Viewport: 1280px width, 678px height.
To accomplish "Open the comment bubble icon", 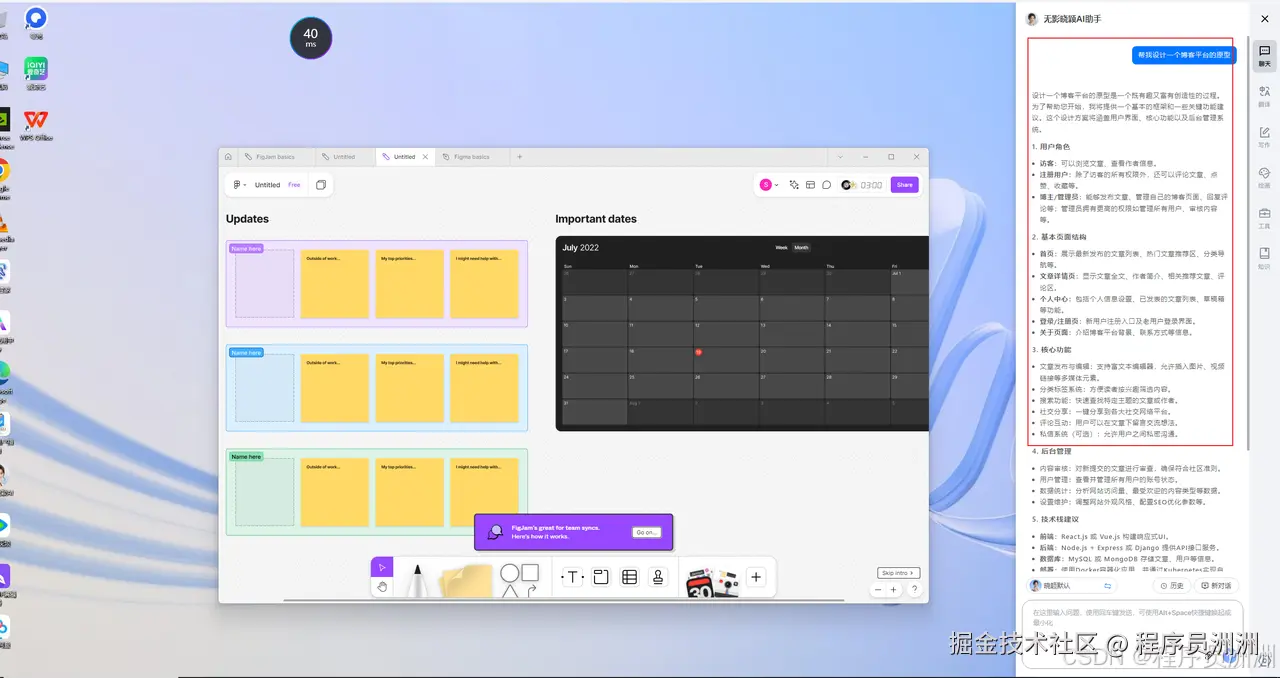I will [827, 185].
